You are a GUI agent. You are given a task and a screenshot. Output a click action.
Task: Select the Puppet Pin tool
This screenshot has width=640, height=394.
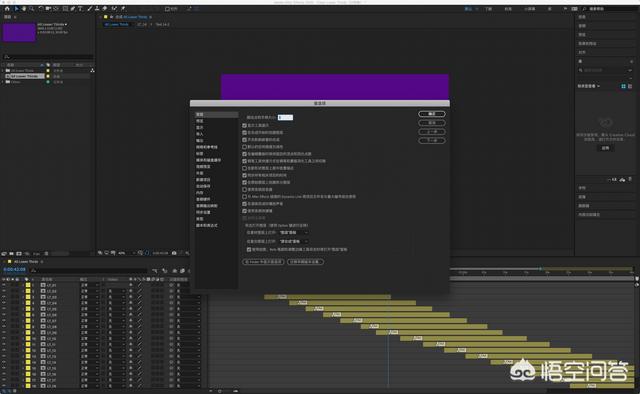coord(123,9)
